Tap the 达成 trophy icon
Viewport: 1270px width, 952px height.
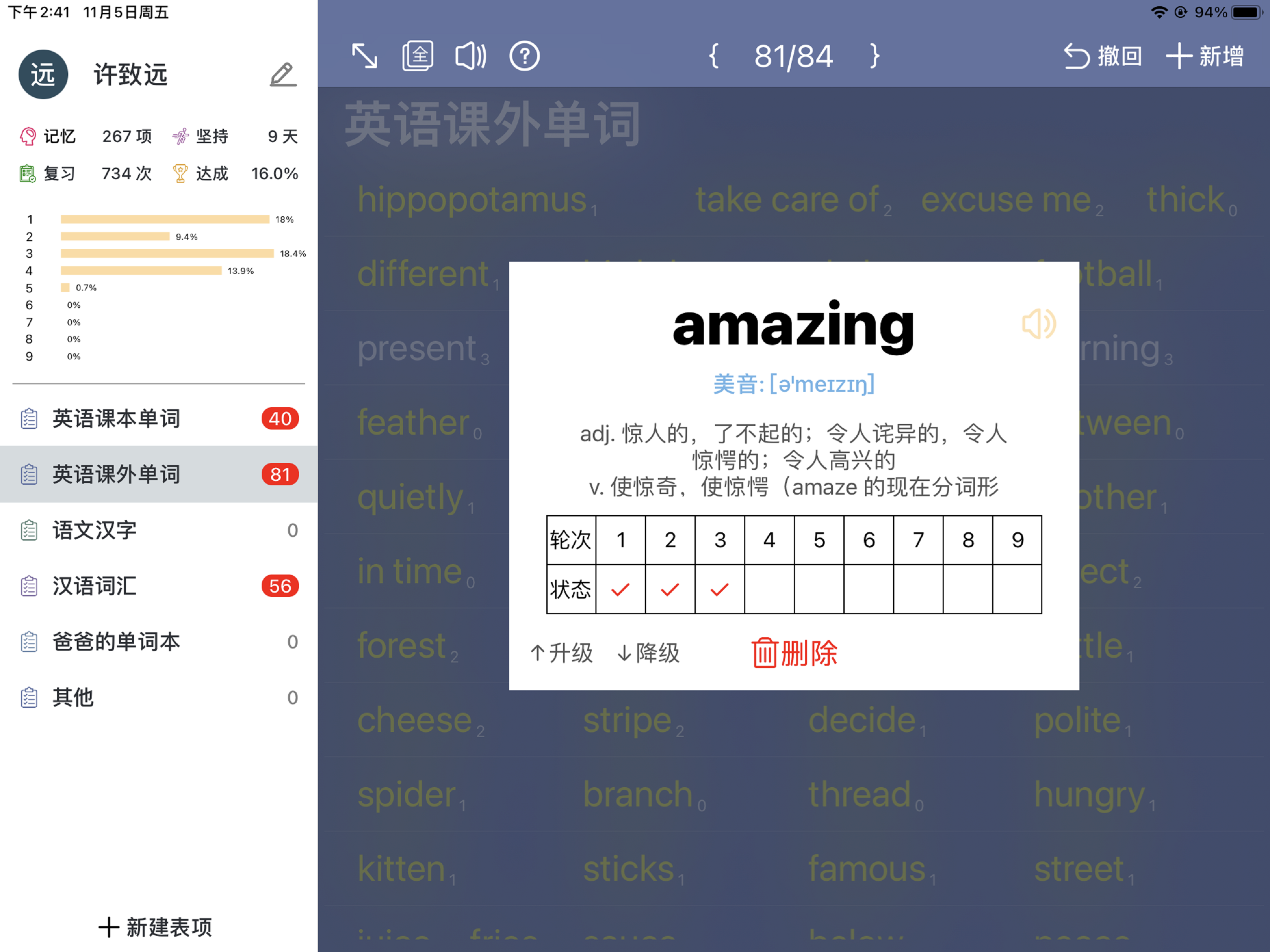(x=180, y=173)
